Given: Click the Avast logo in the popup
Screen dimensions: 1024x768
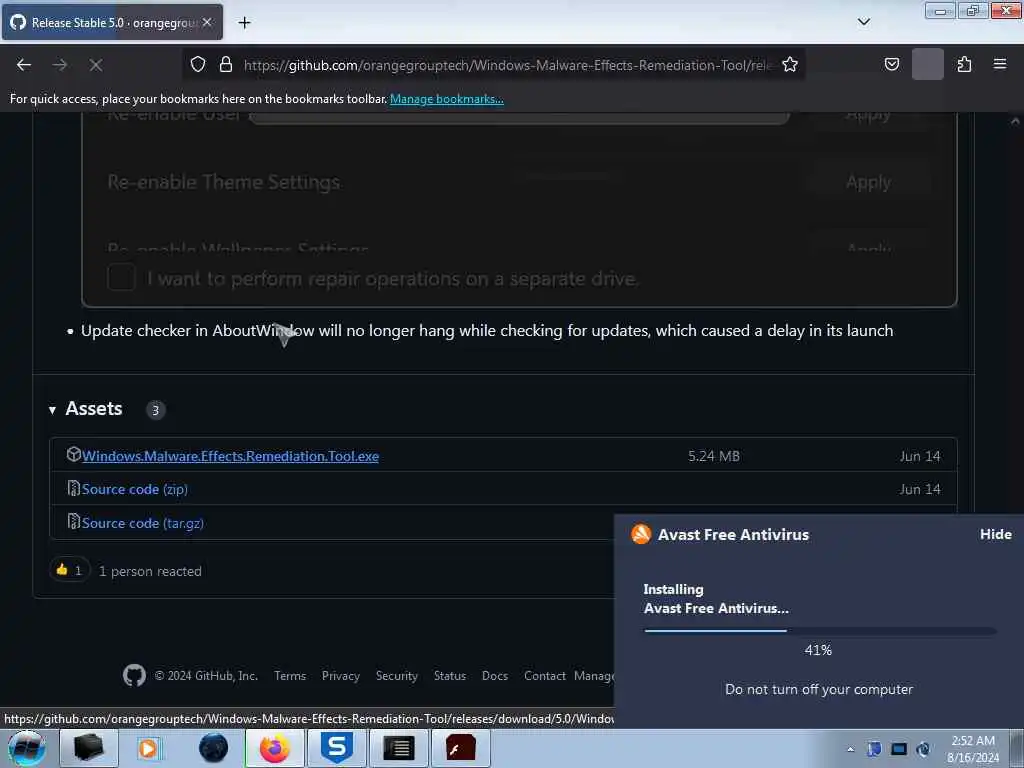Looking at the screenshot, I should tap(641, 534).
